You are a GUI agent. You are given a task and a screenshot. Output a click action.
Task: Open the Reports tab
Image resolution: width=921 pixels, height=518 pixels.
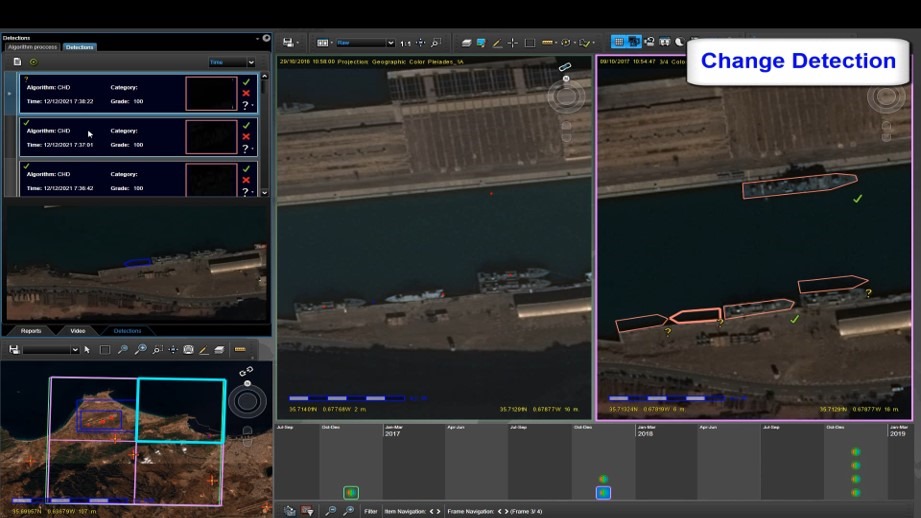point(31,331)
